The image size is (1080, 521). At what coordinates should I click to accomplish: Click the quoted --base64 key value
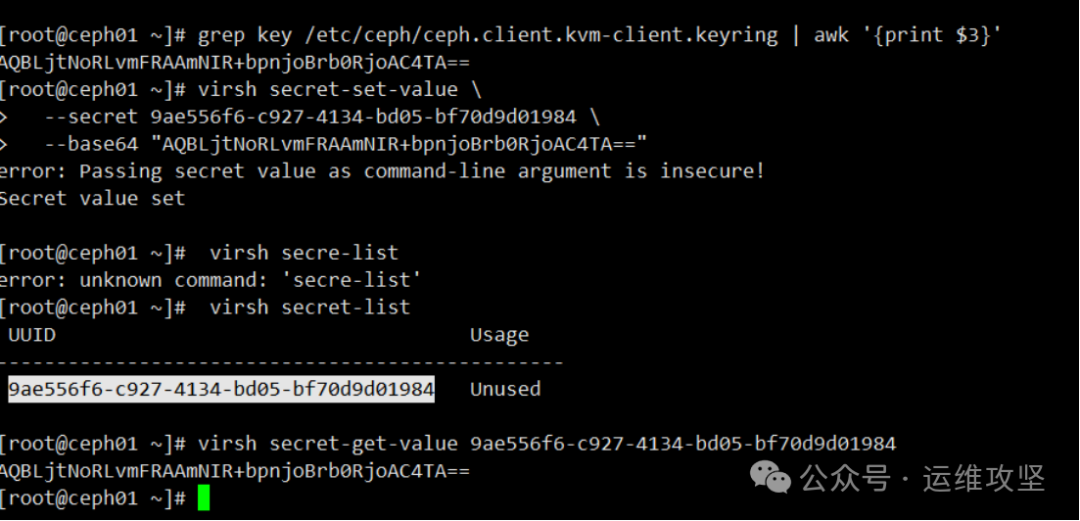[399, 144]
